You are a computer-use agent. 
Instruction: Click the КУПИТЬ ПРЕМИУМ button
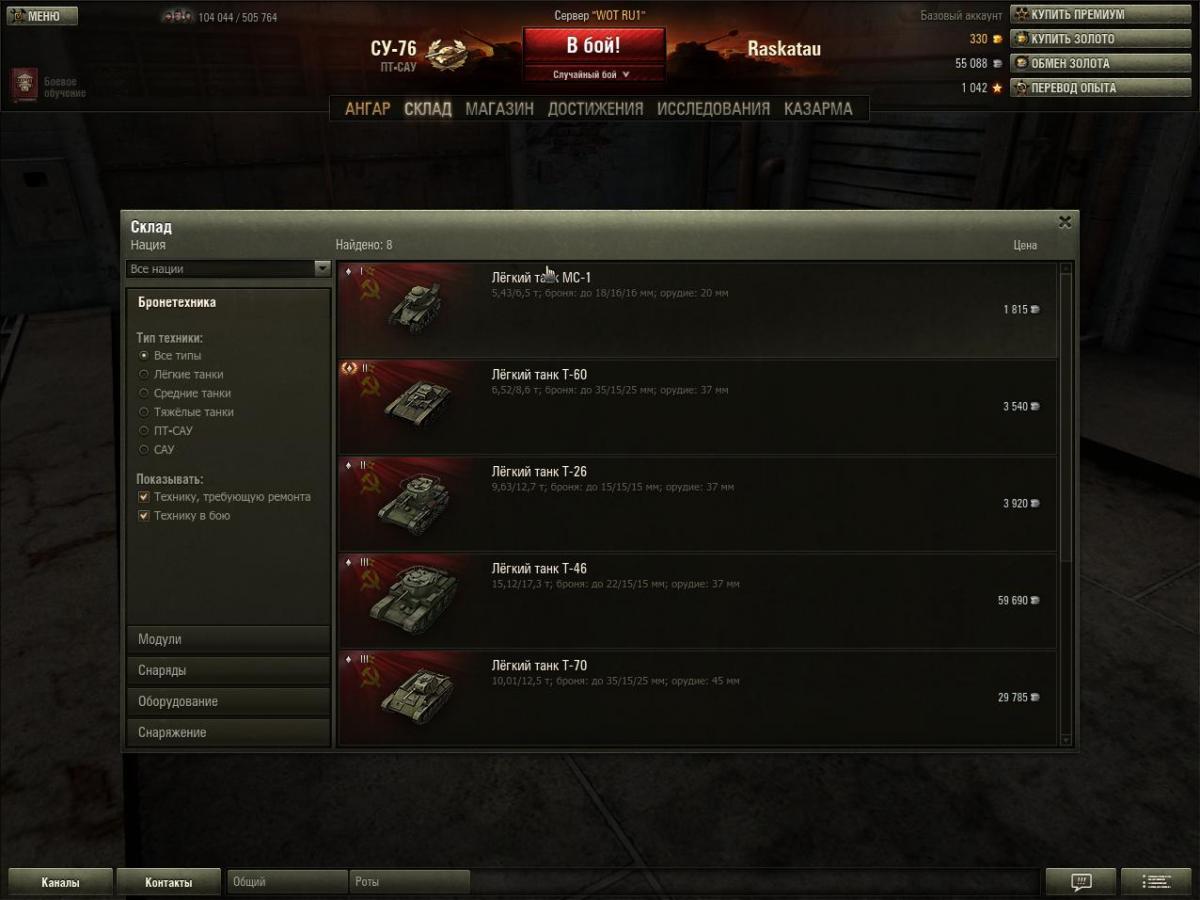pyautogui.click(x=1101, y=15)
